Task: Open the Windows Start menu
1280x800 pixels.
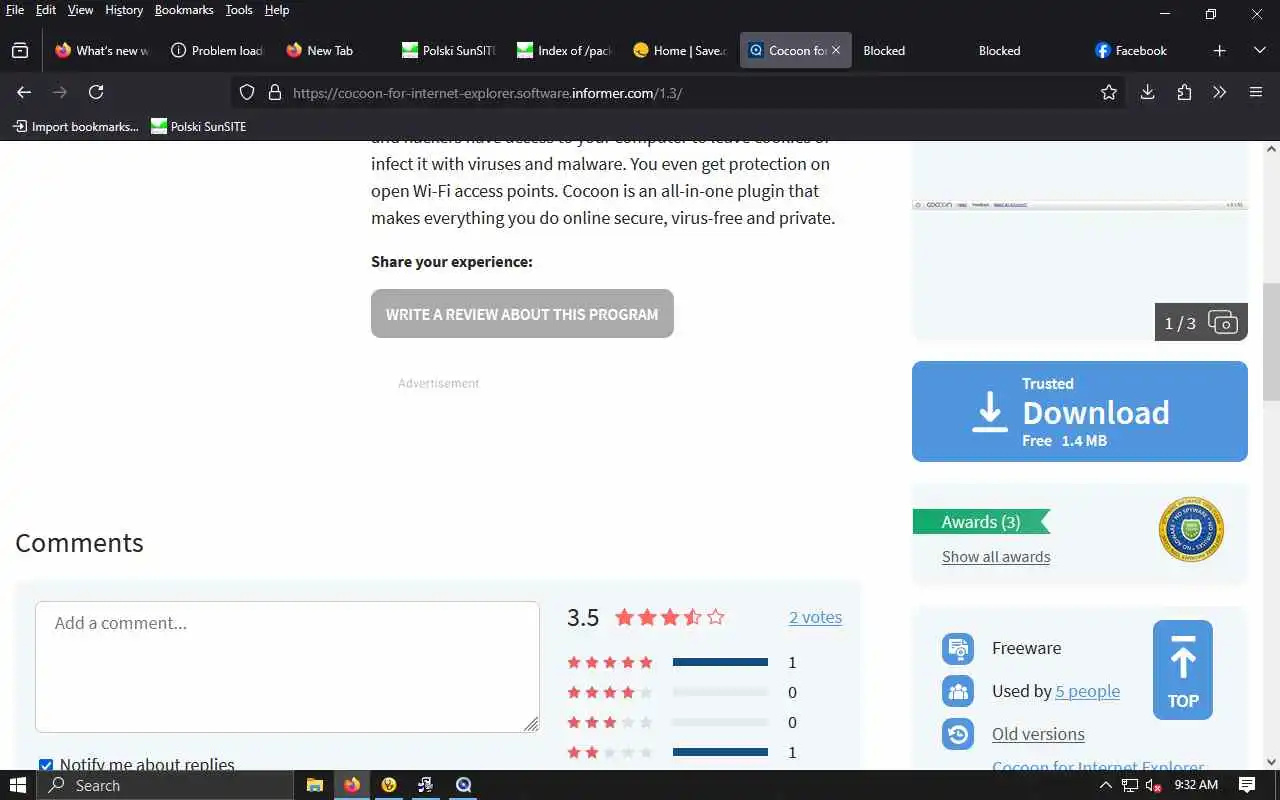Action: (x=18, y=785)
